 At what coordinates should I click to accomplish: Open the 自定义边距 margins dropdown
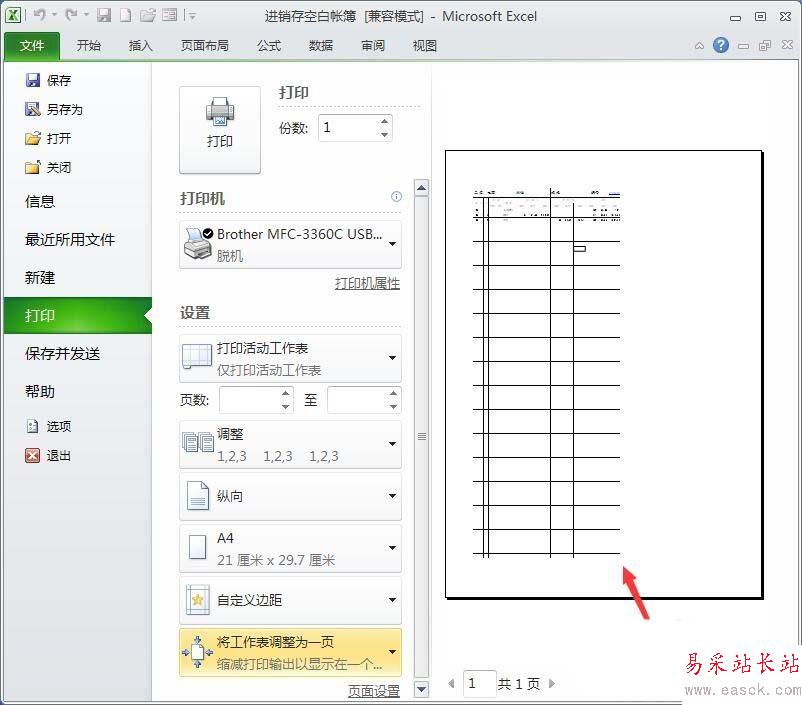tap(290, 600)
